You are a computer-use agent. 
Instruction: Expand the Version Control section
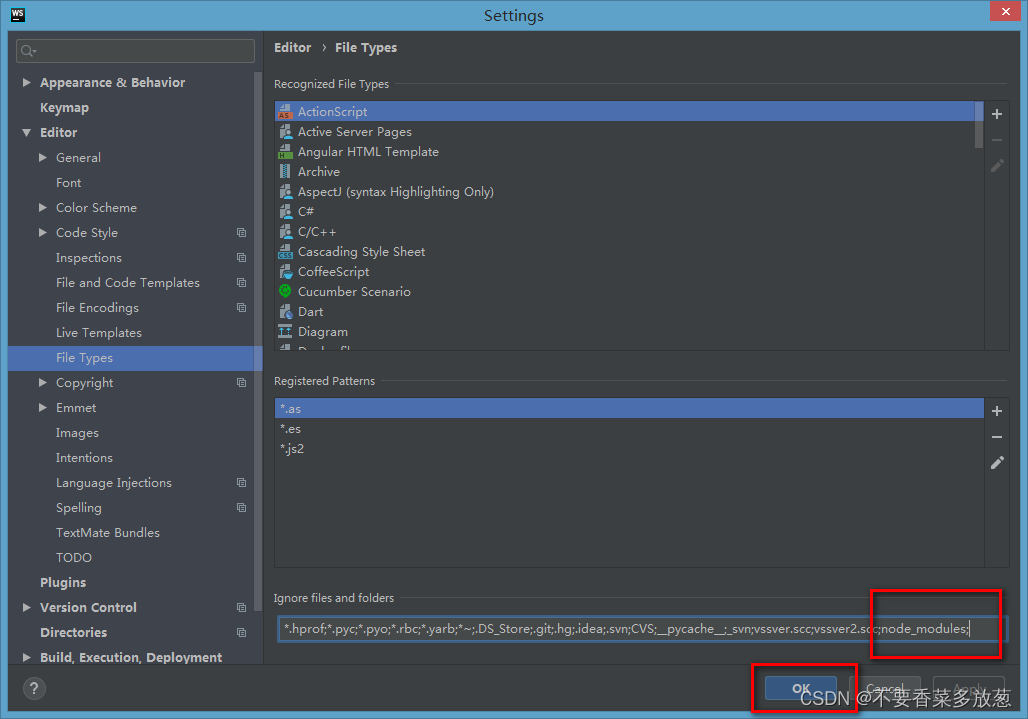(x=26, y=607)
